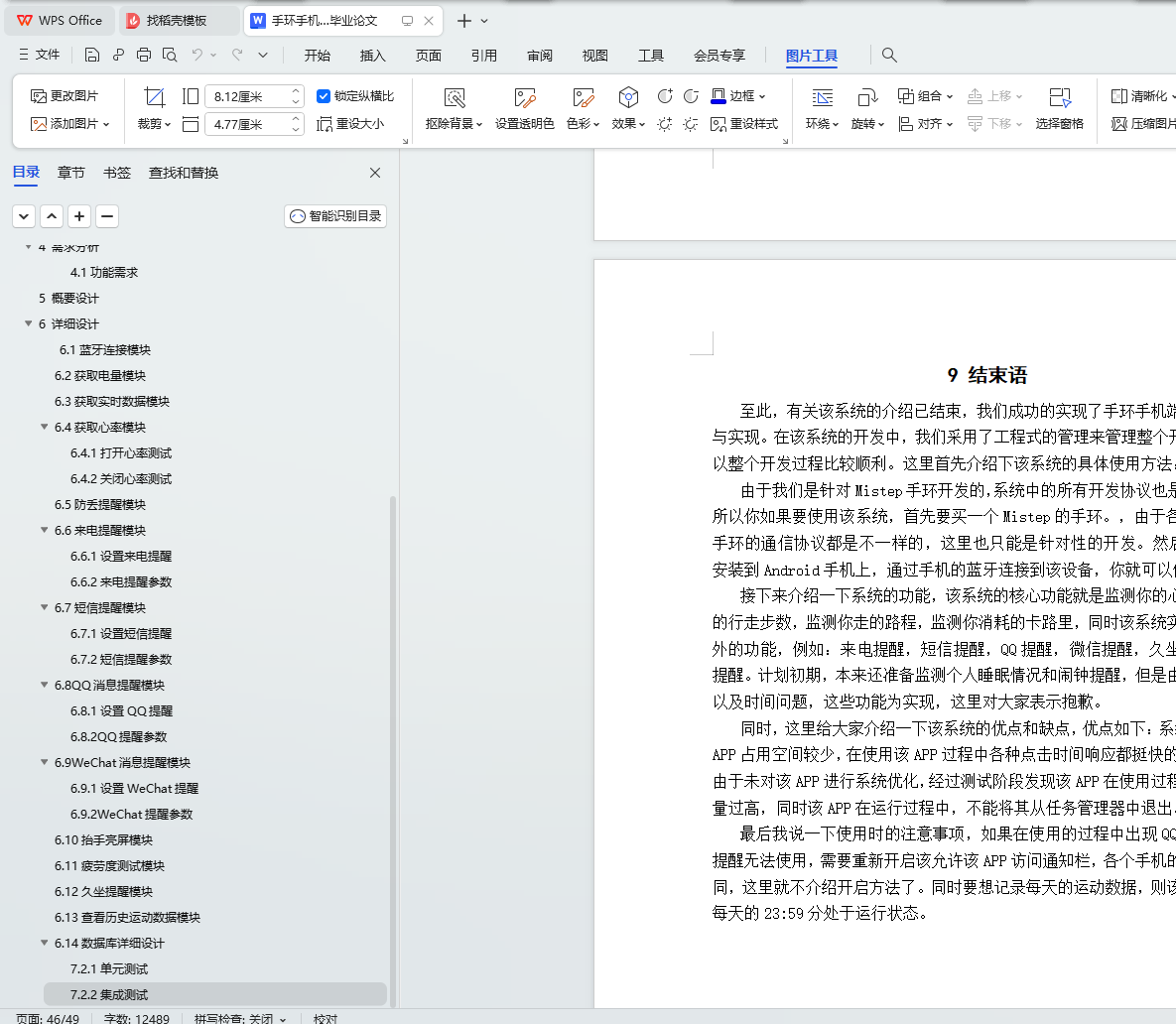Decrease width value with stepper down arrow

click(296, 130)
